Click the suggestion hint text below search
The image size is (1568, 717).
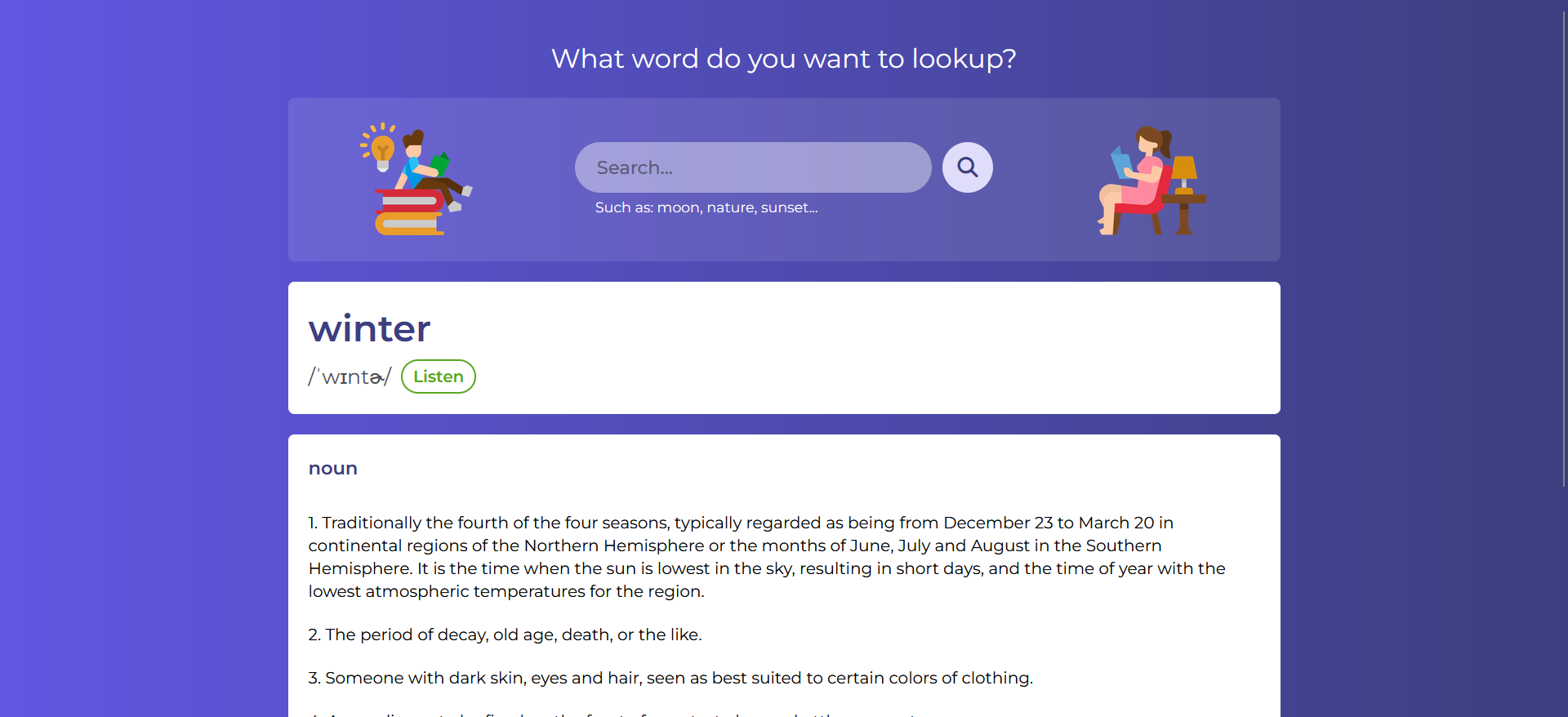(706, 207)
